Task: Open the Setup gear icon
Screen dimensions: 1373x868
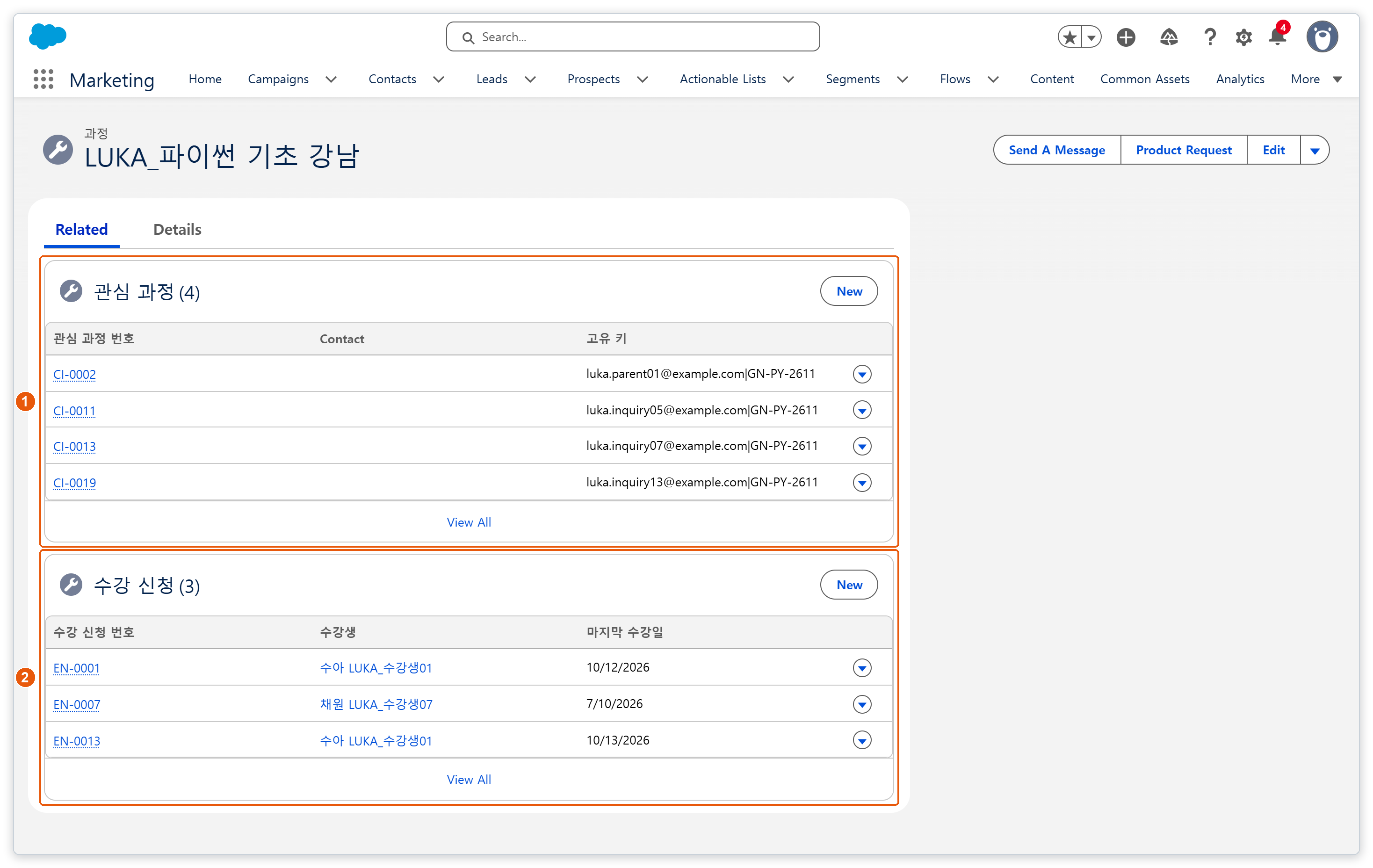Action: (1243, 37)
